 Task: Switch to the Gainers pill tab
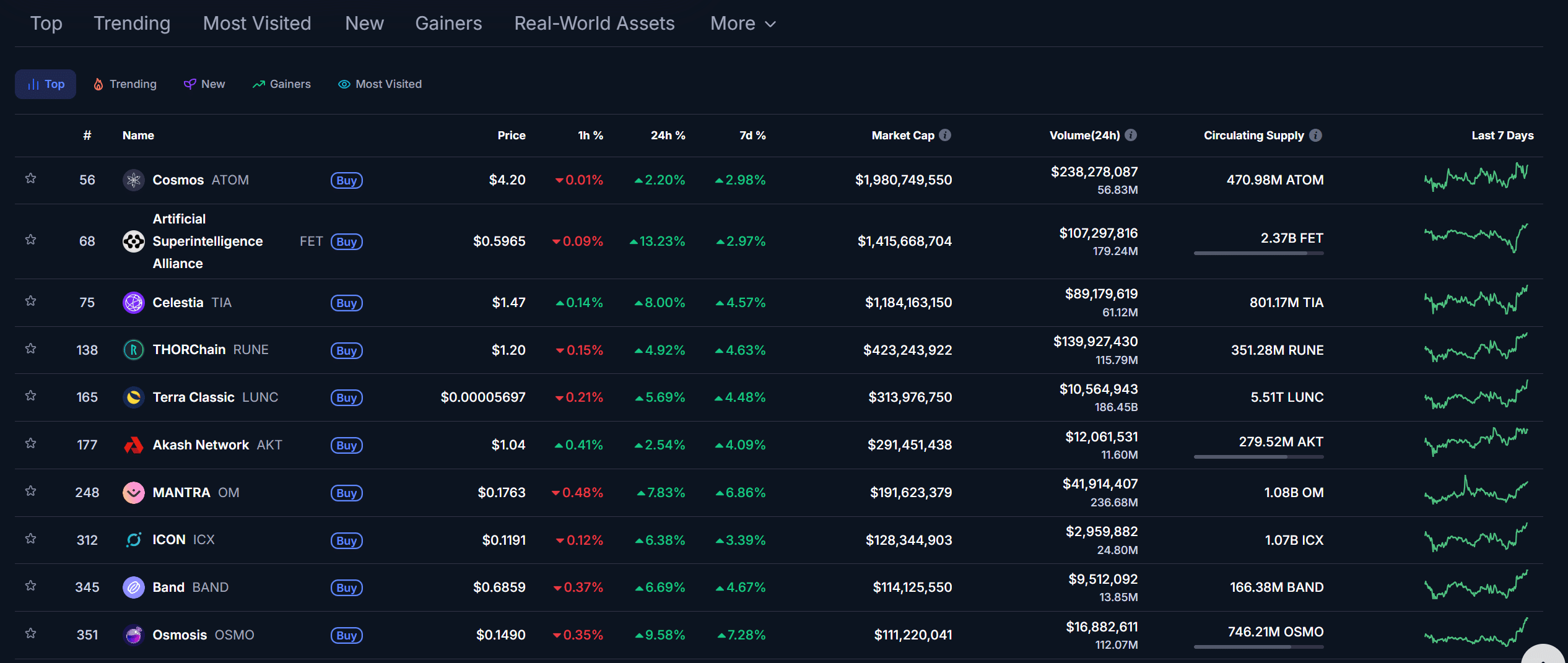282,84
